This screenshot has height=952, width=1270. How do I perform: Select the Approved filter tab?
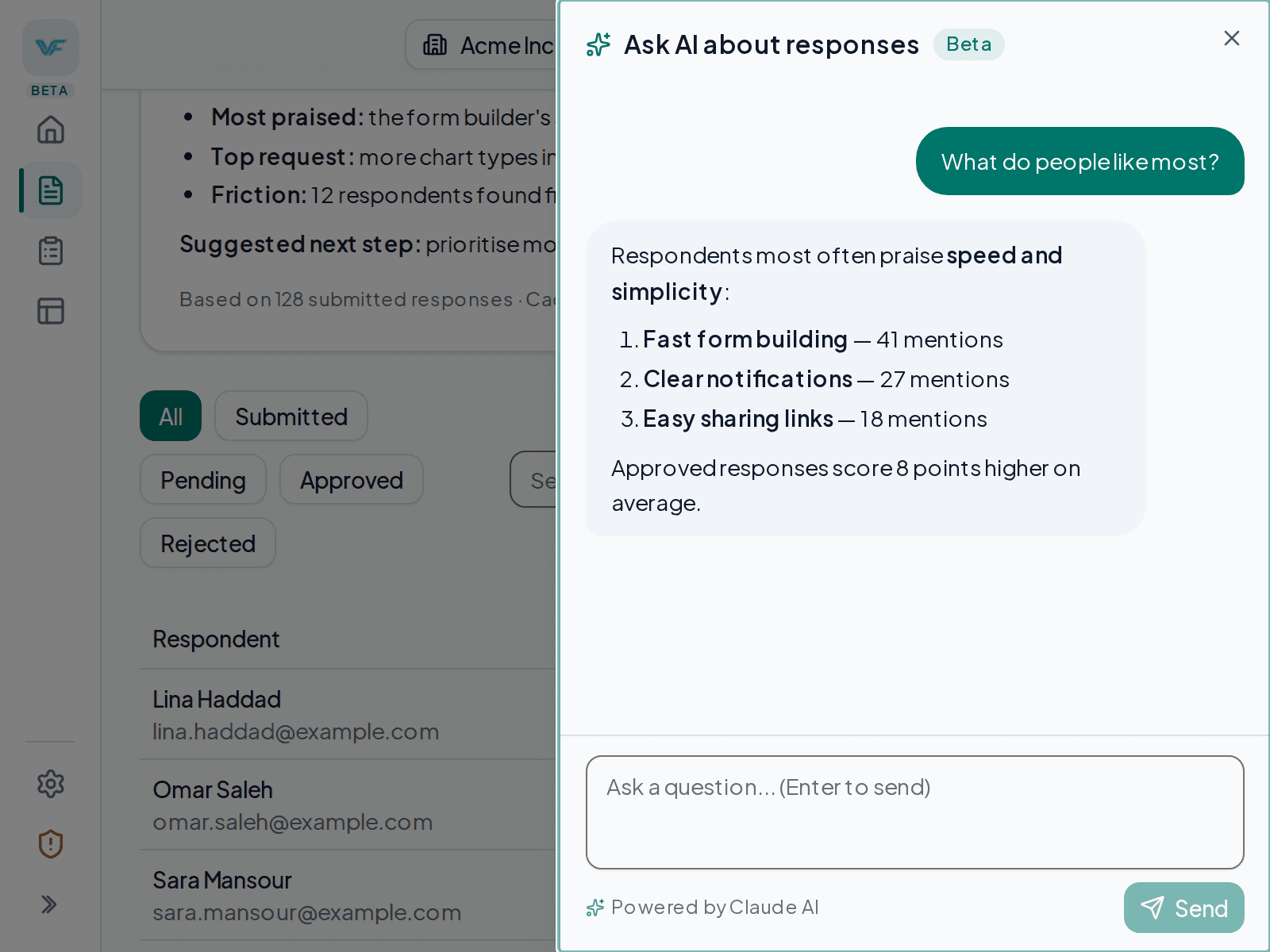352,479
